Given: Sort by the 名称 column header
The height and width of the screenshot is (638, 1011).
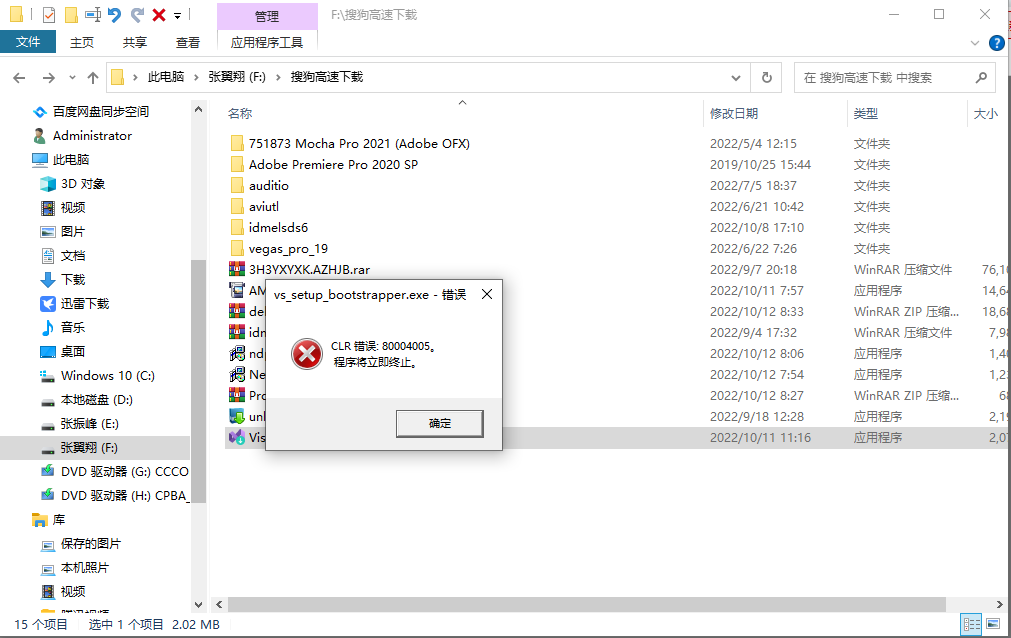Looking at the screenshot, I should click(x=240, y=114).
